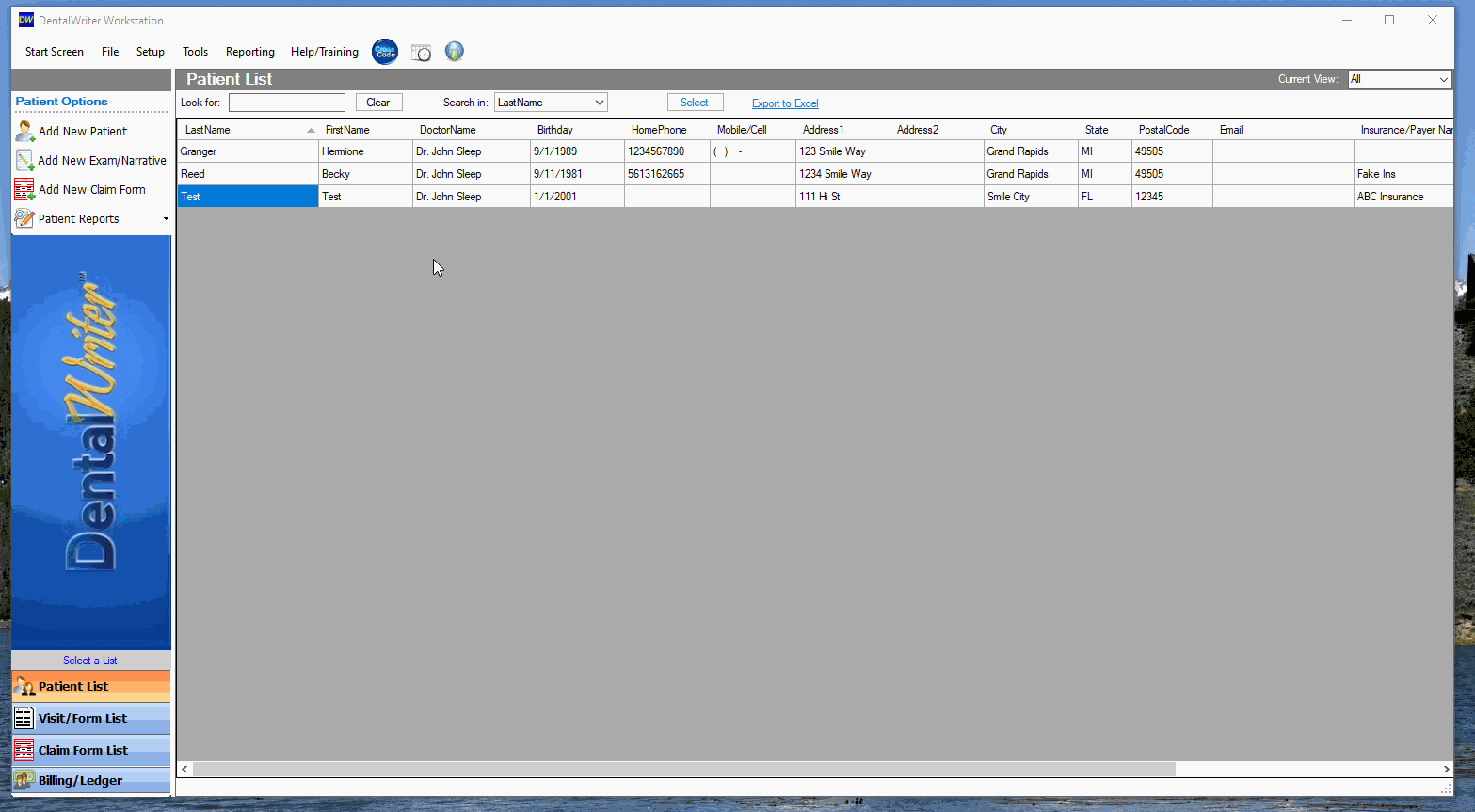Click the Becky first name cell
1475x812 pixels.
[365, 174]
